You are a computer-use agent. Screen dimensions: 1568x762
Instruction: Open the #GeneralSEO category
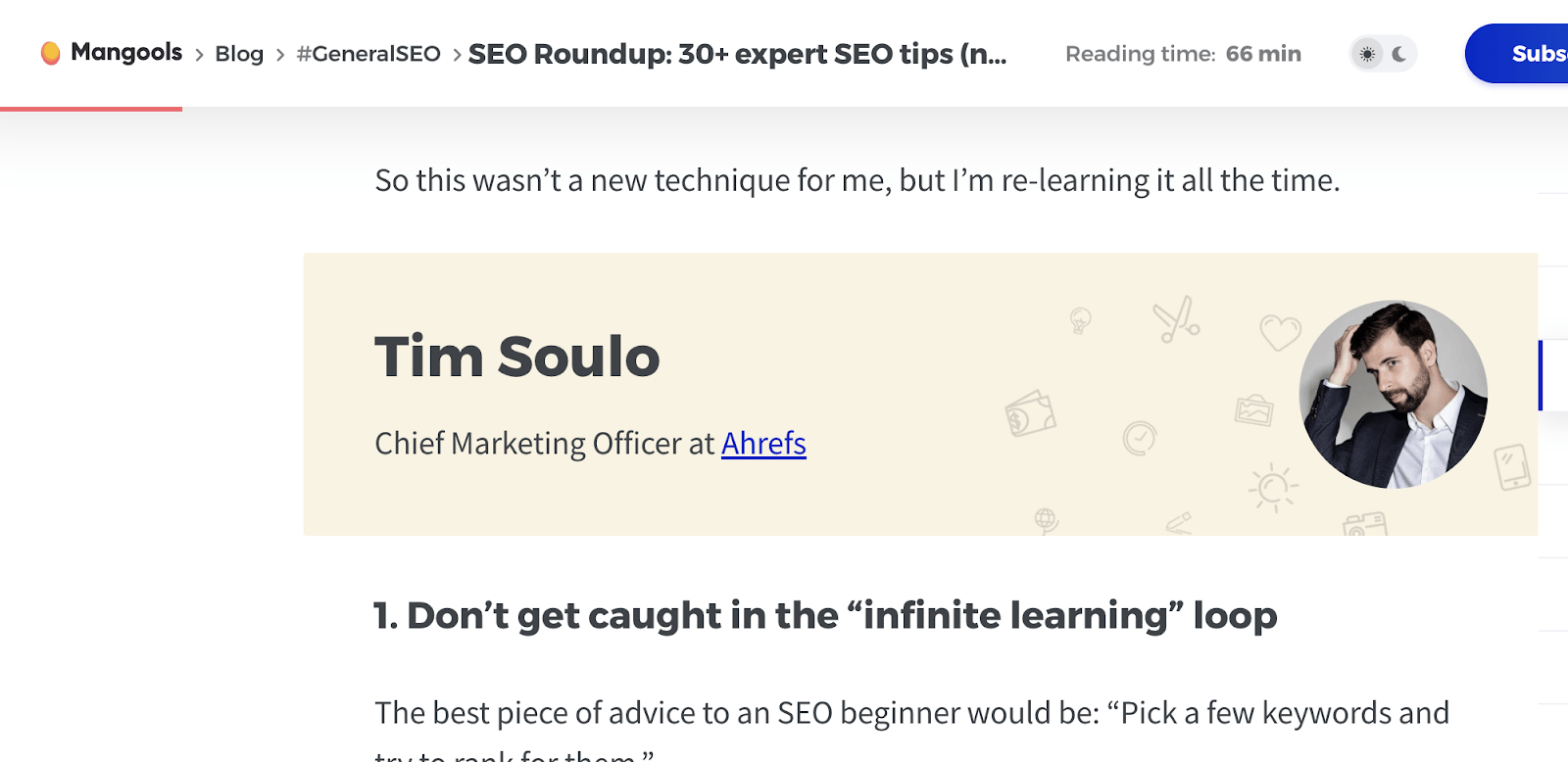pos(368,54)
